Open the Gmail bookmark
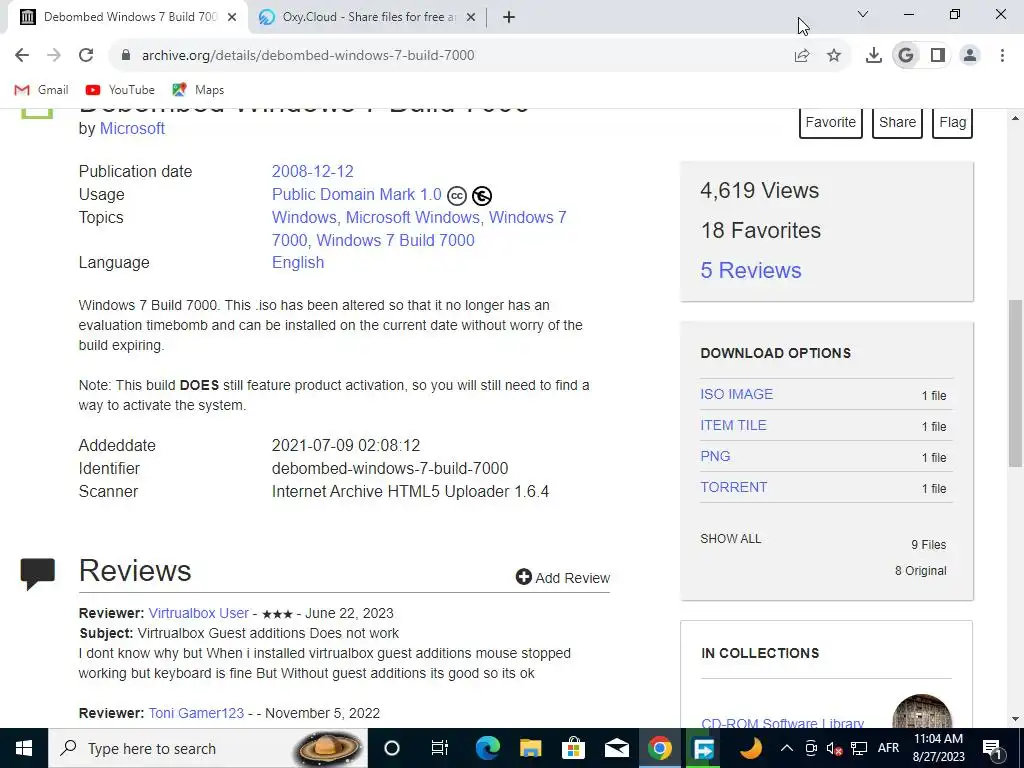 coord(41,90)
